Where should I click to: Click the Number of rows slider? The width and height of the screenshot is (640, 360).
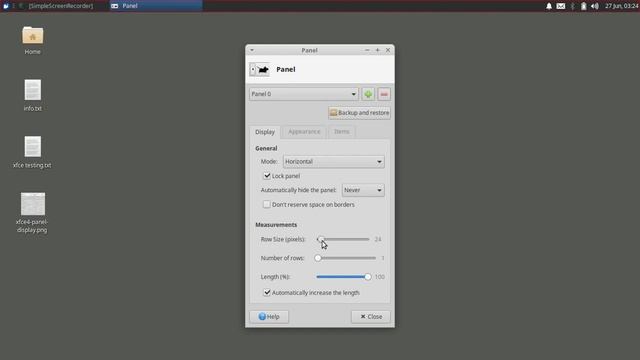point(346,258)
